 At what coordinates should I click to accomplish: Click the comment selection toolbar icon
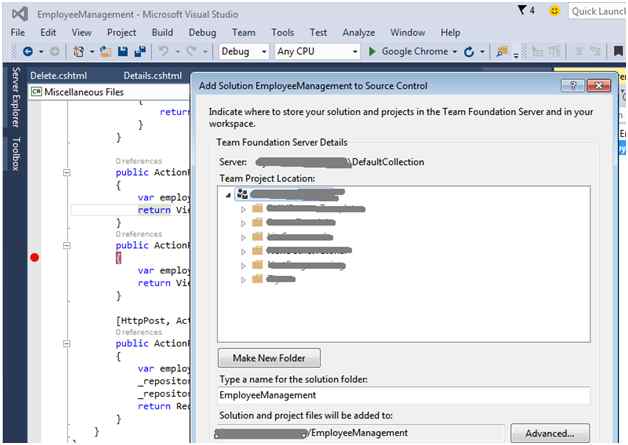(x=579, y=51)
